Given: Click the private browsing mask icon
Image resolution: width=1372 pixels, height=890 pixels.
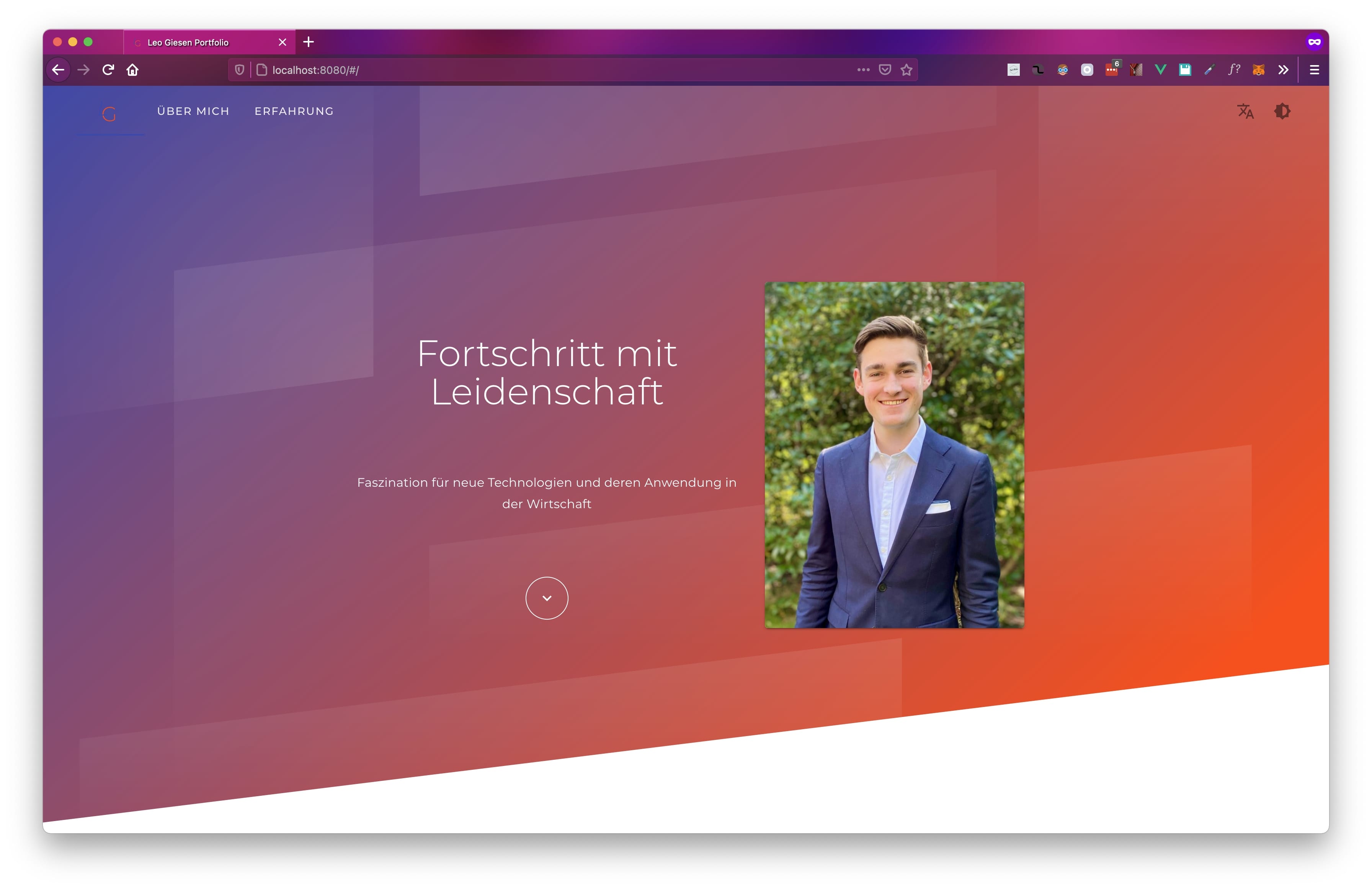Looking at the screenshot, I should point(1314,41).
